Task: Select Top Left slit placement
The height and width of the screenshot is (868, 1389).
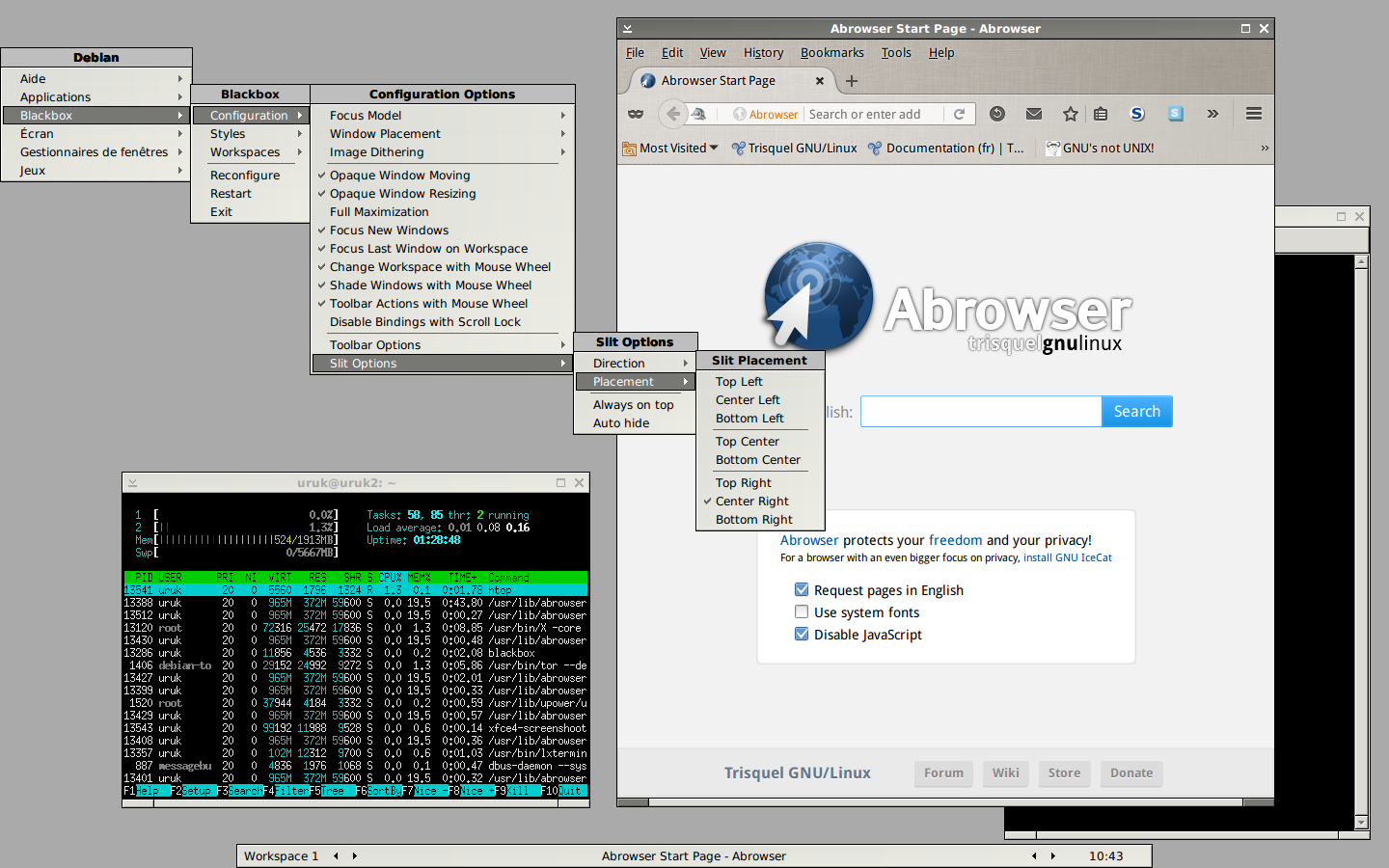Action: pos(760,382)
